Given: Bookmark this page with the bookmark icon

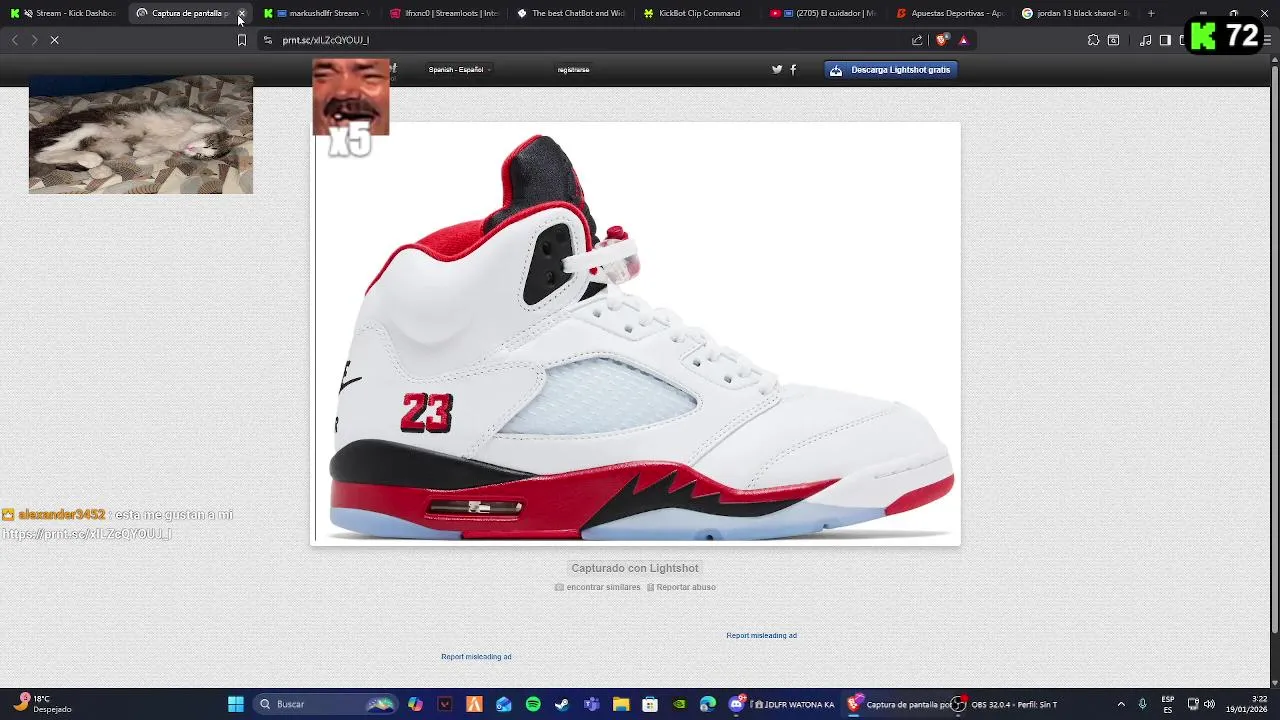Looking at the screenshot, I should point(241,40).
